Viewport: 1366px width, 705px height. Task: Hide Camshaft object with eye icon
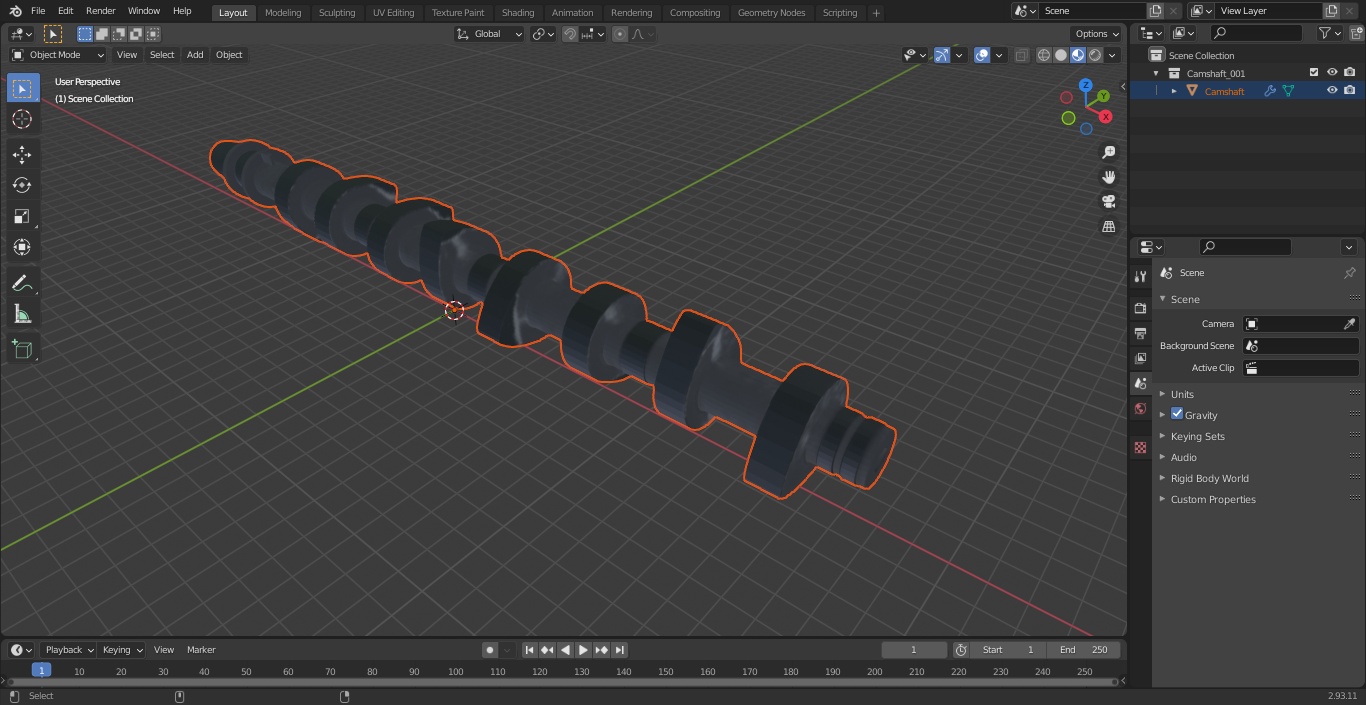1332,91
